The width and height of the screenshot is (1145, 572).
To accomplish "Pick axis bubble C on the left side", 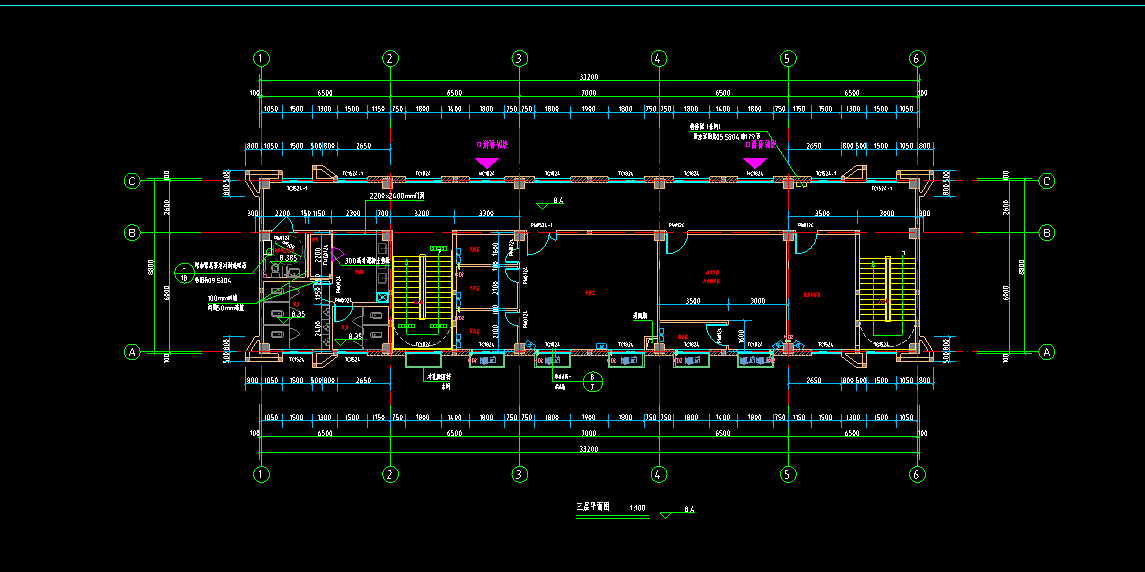I will click(x=131, y=181).
